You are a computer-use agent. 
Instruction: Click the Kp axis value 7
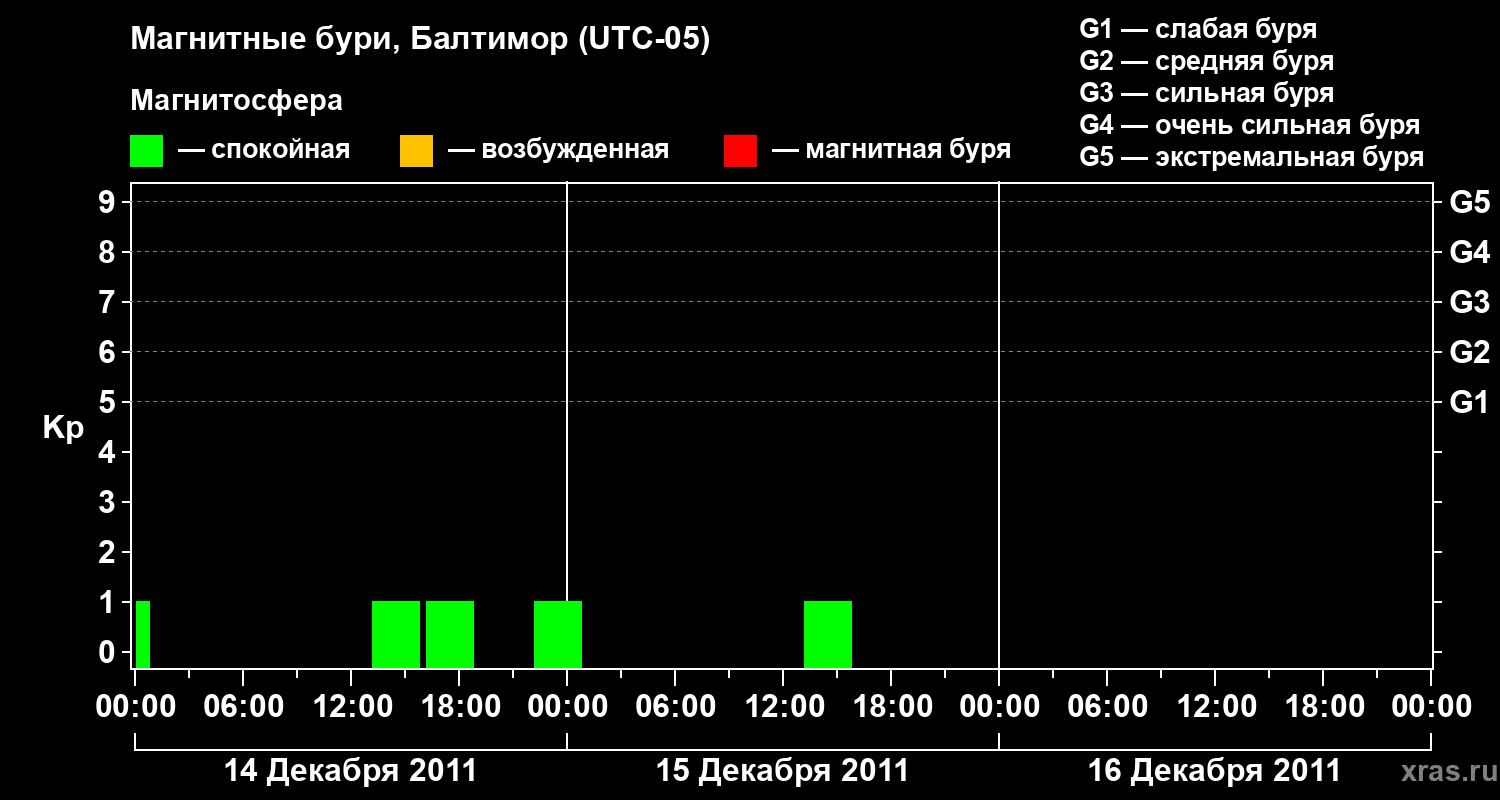[x=109, y=302]
